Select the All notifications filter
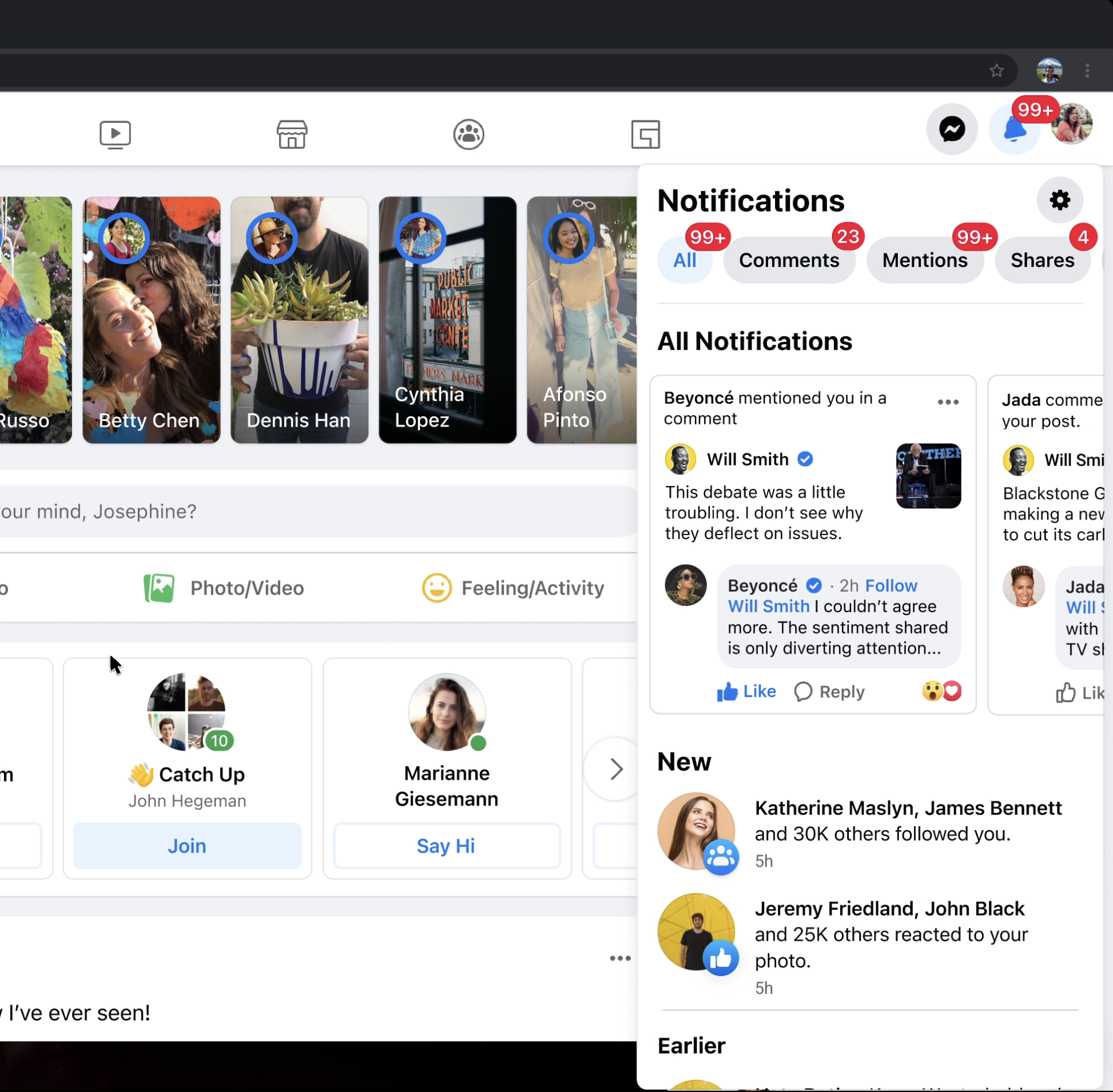Viewport: 1113px width, 1092px height. click(685, 260)
